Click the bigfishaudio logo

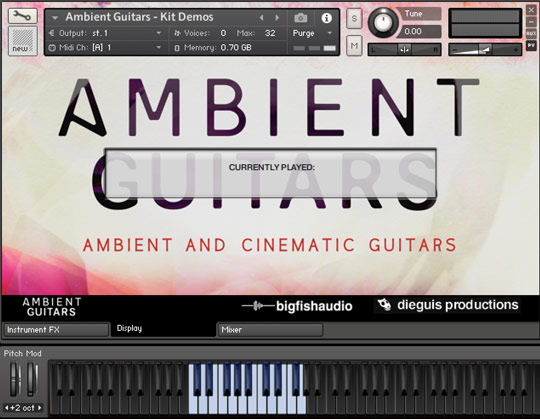[x=297, y=306]
